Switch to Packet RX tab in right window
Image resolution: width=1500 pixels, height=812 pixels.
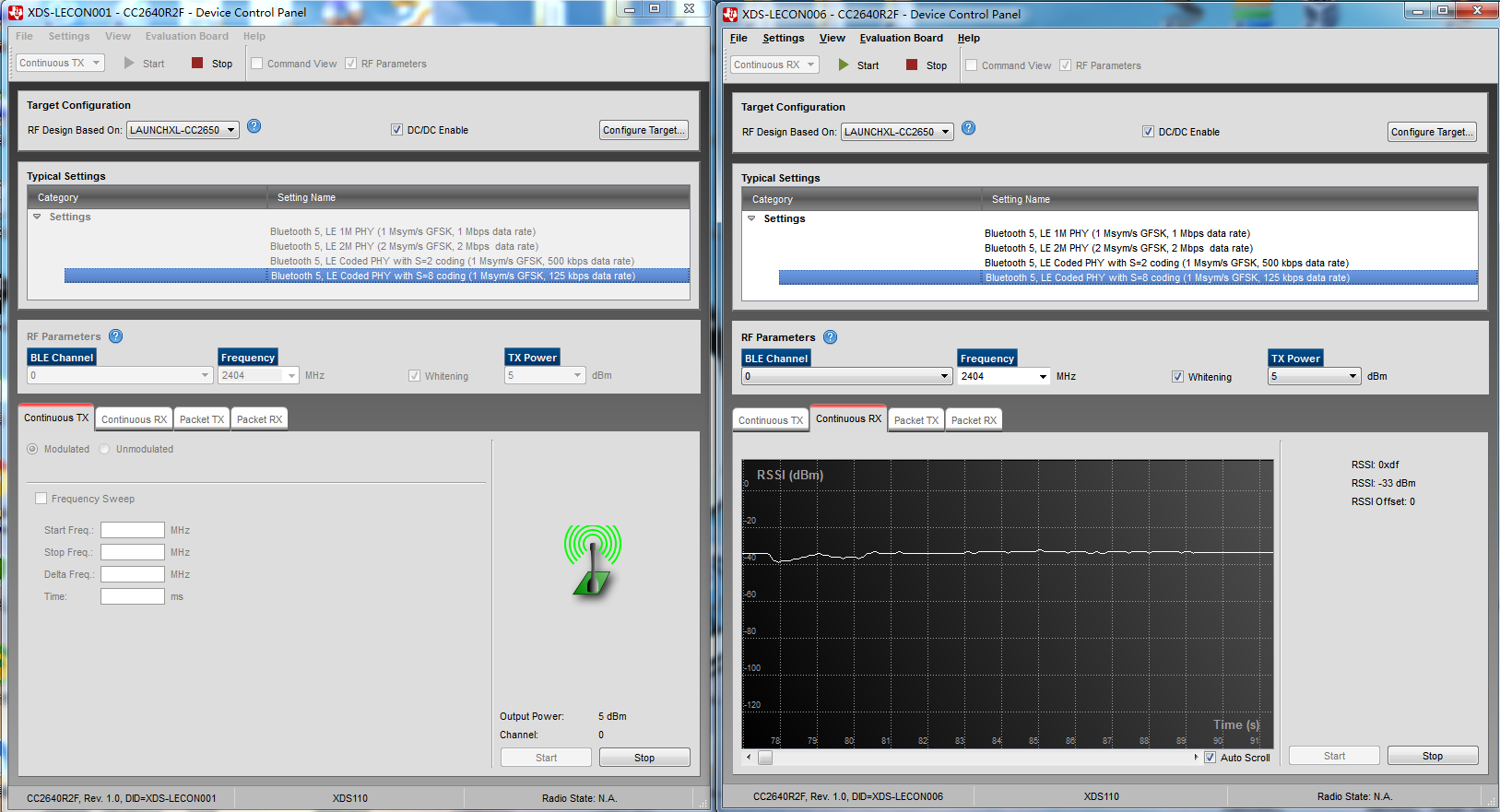coord(974,420)
